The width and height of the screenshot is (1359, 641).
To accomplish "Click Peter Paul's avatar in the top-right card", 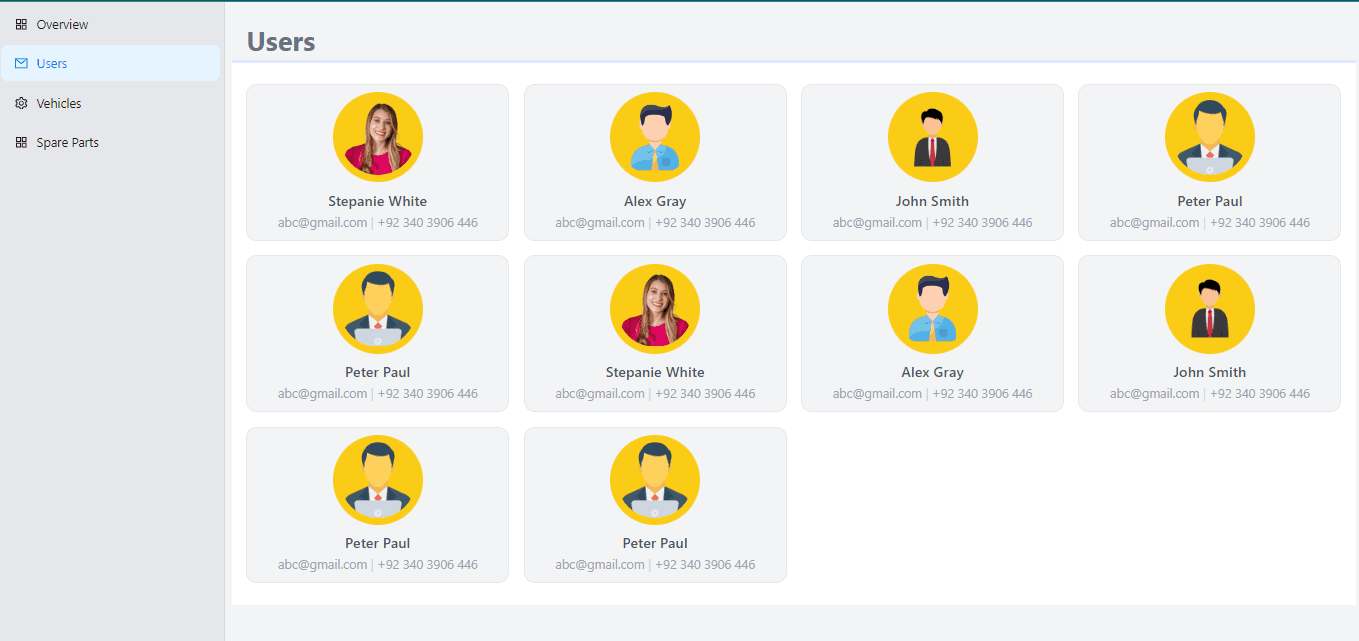I will (x=1209, y=137).
